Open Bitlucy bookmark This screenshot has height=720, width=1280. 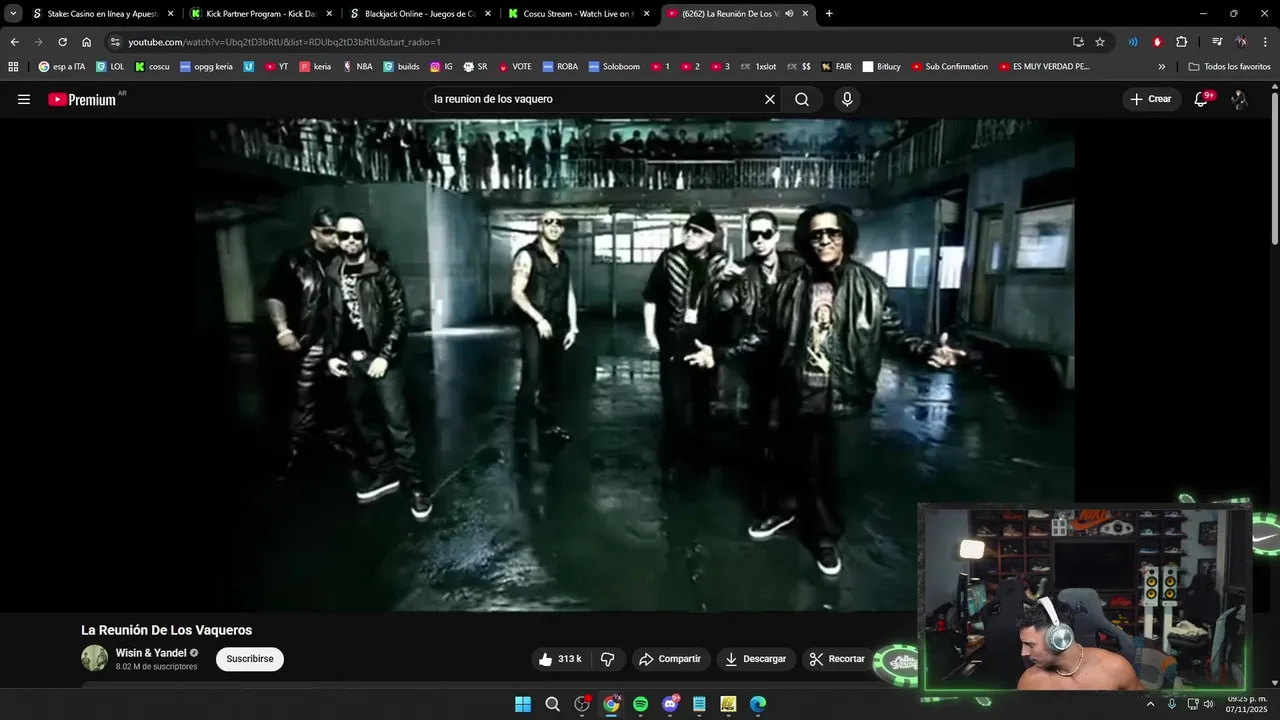[881, 67]
